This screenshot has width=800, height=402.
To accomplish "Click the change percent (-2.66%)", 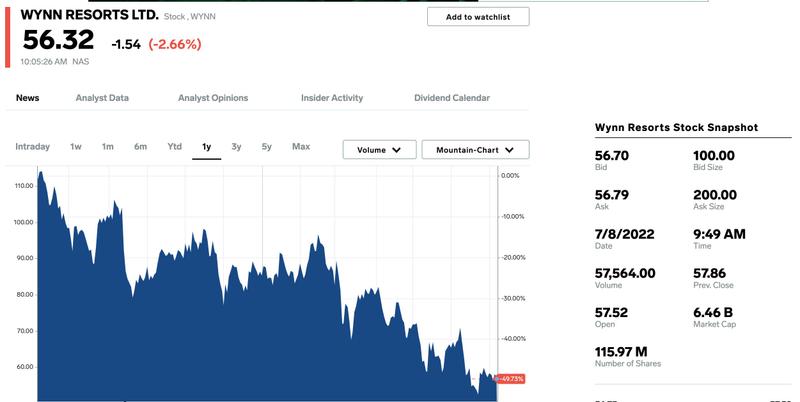I will point(175,44).
